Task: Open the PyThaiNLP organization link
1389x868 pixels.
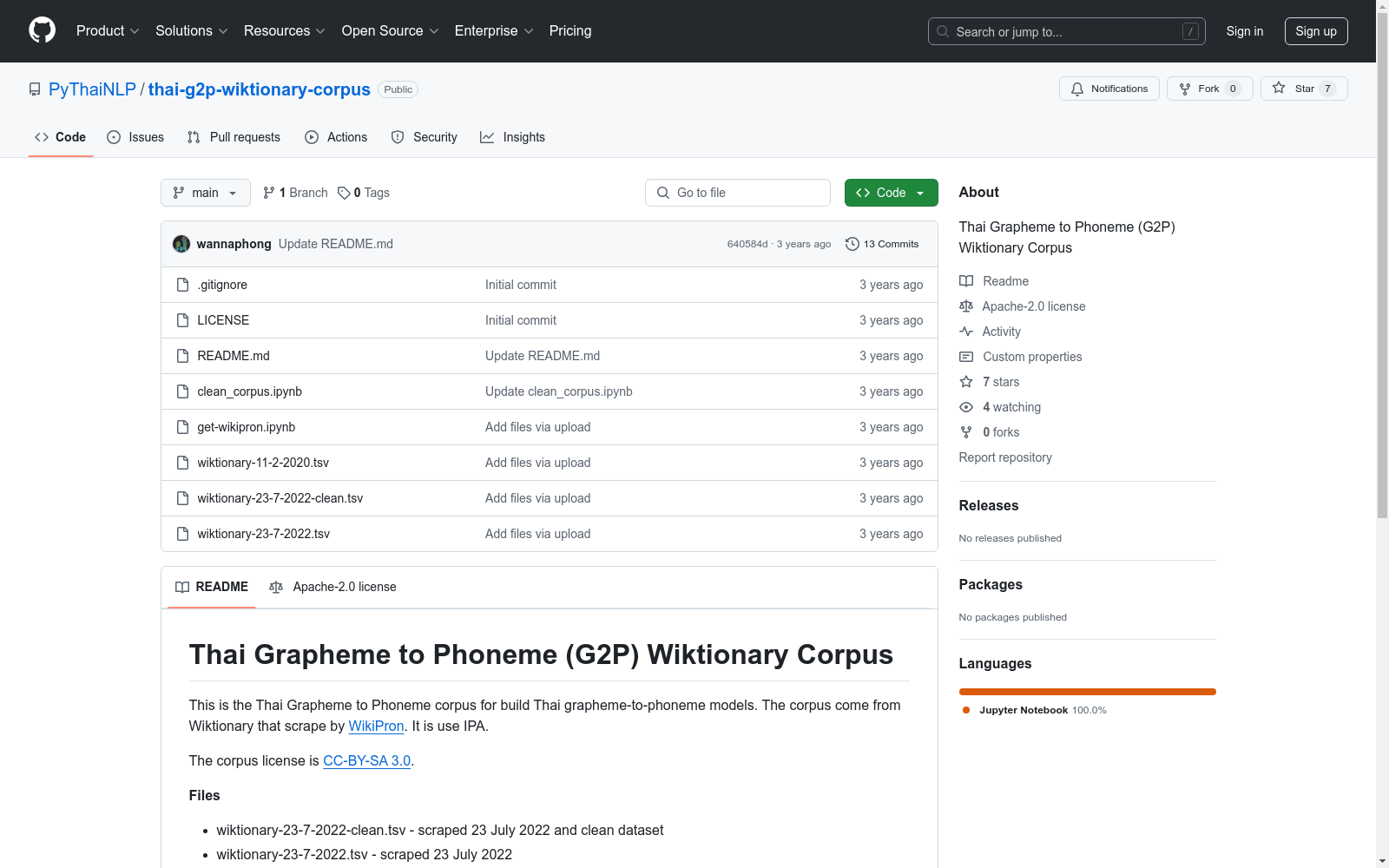Action: point(92,89)
